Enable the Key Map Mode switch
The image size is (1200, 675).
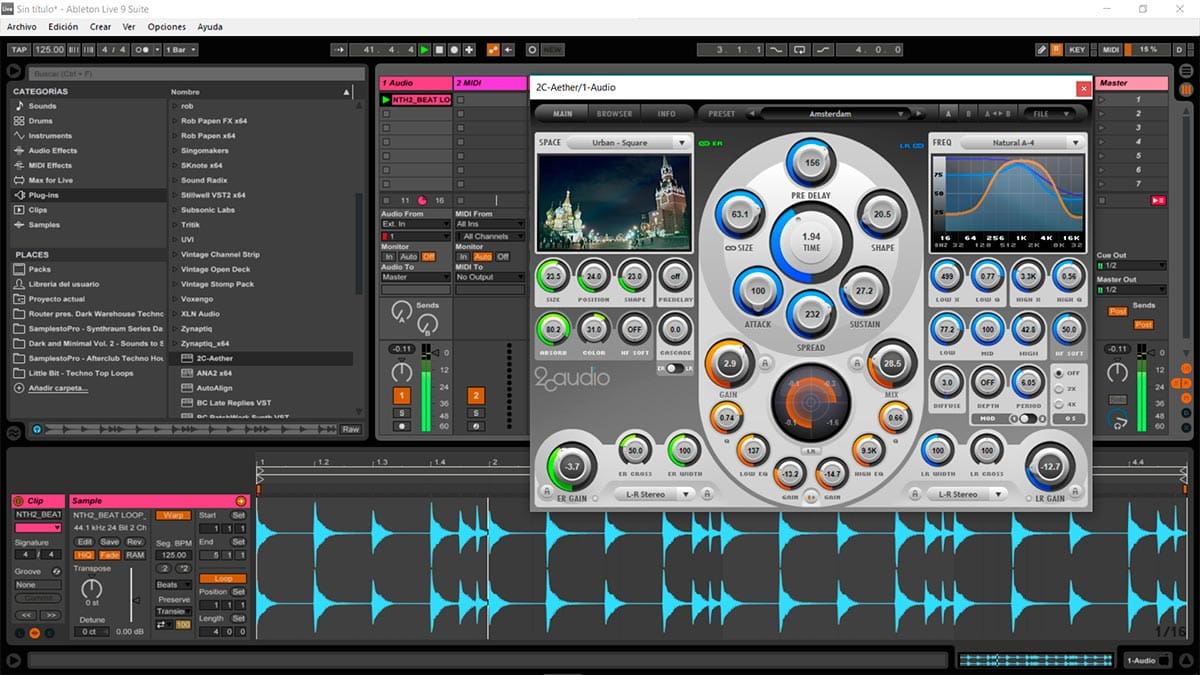[x=1077, y=49]
